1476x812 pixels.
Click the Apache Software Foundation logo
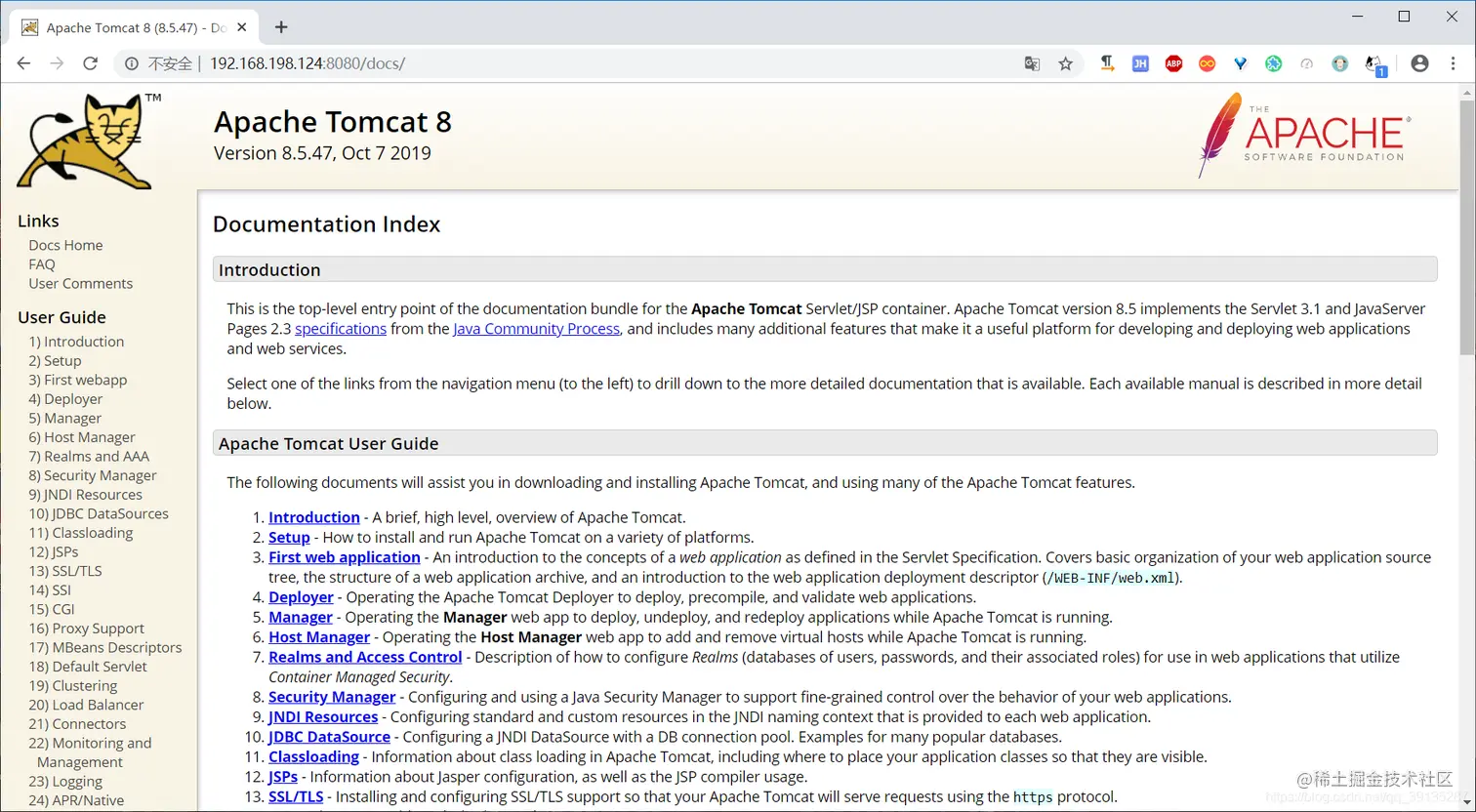1304,135
